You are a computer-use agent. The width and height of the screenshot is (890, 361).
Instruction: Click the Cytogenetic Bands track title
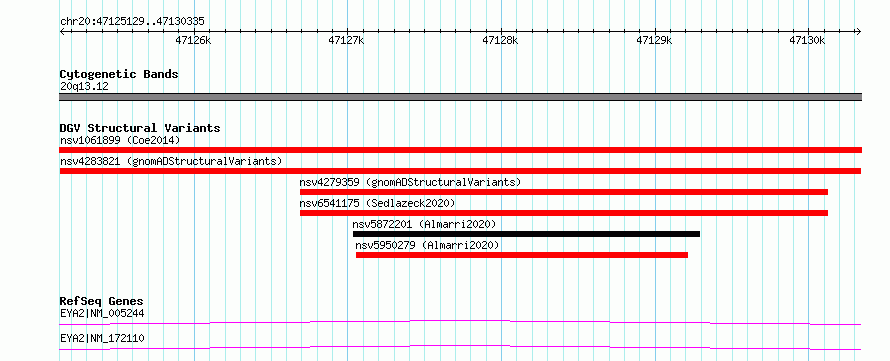(119, 74)
